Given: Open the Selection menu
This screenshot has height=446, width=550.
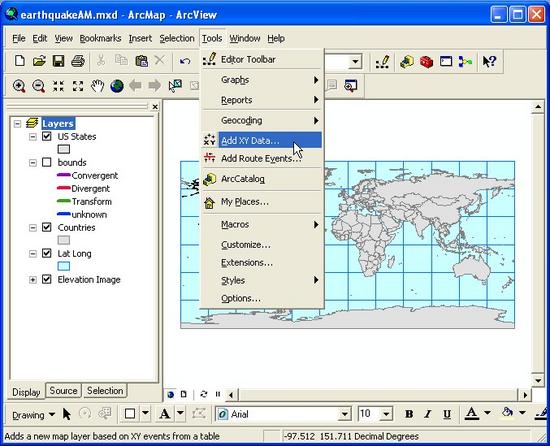Looking at the screenshot, I should (177, 38).
